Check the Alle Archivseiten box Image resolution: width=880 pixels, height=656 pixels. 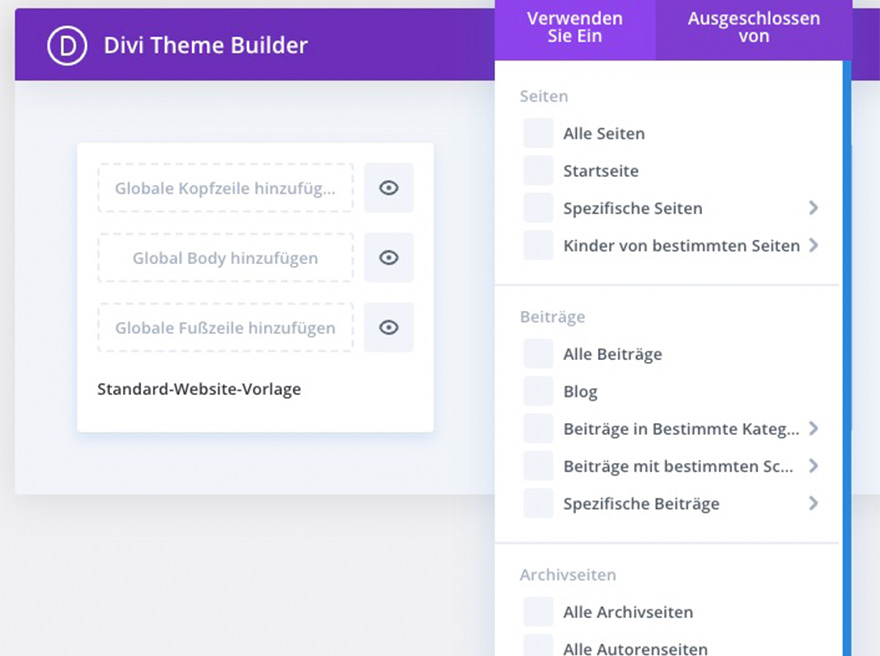[538, 612]
